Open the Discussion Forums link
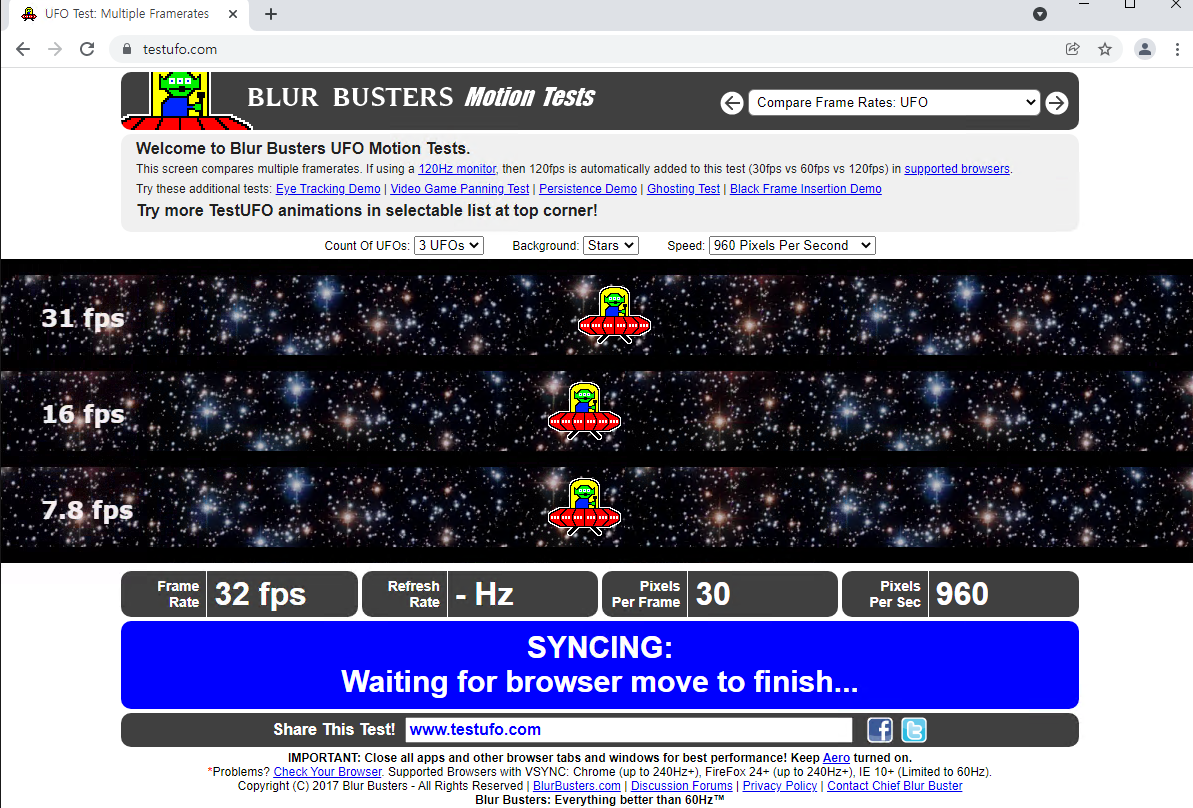This screenshot has width=1193, height=808. [x=682, y=786]
